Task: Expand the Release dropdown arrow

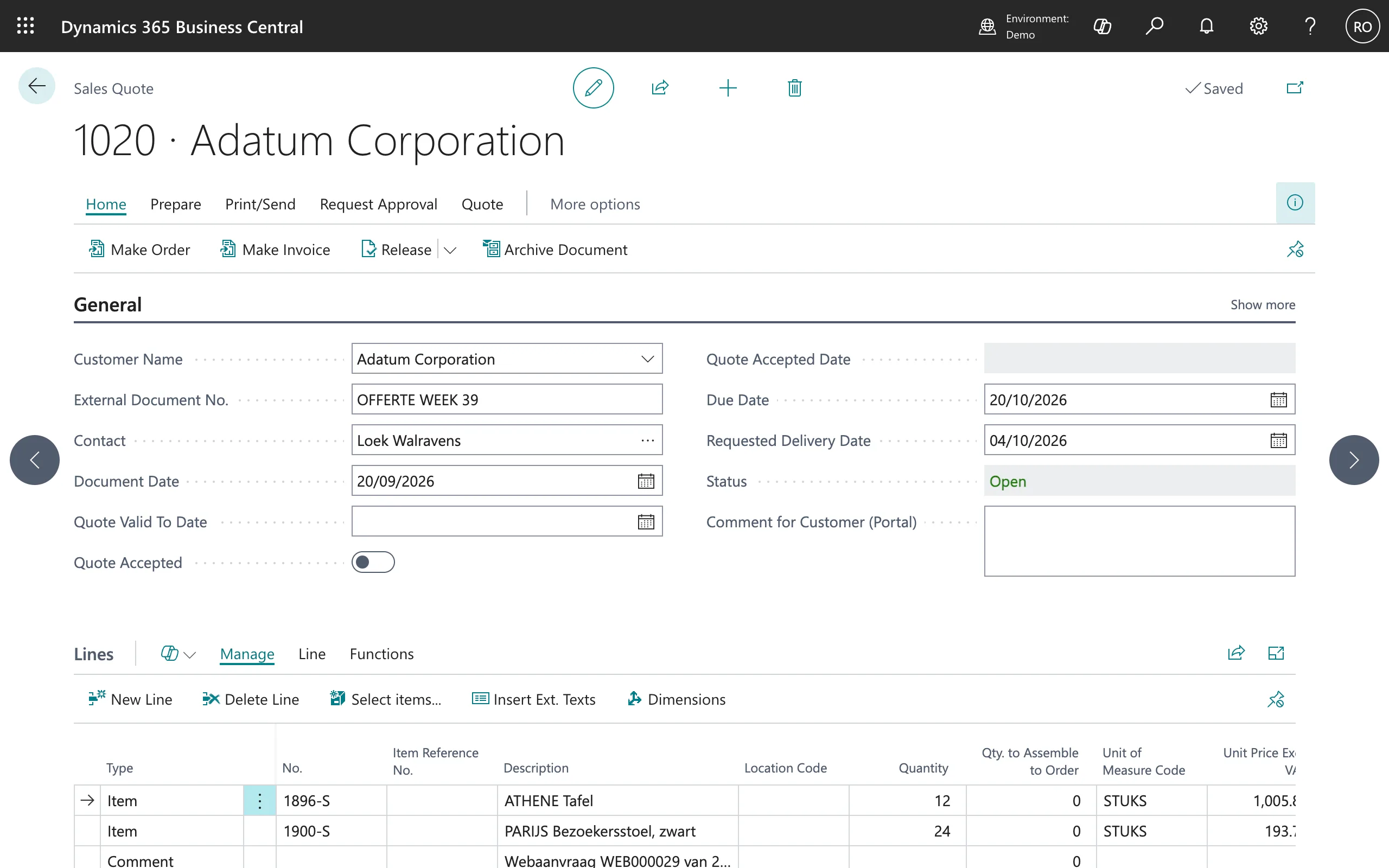Action: click(450, 250)
